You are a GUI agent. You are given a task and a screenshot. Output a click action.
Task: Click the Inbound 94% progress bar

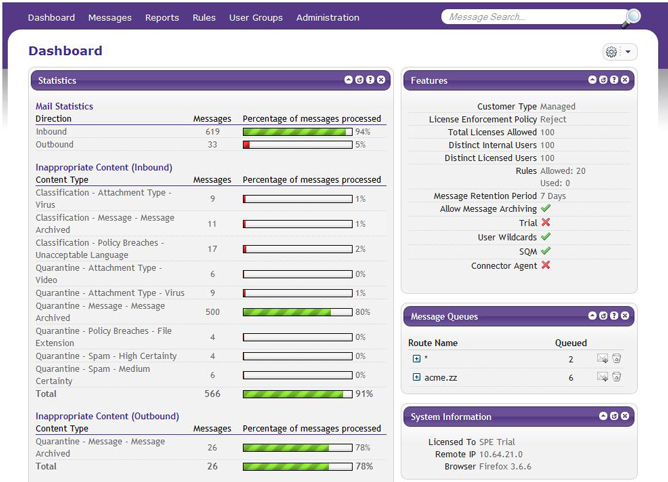click(x=298, y=132)
